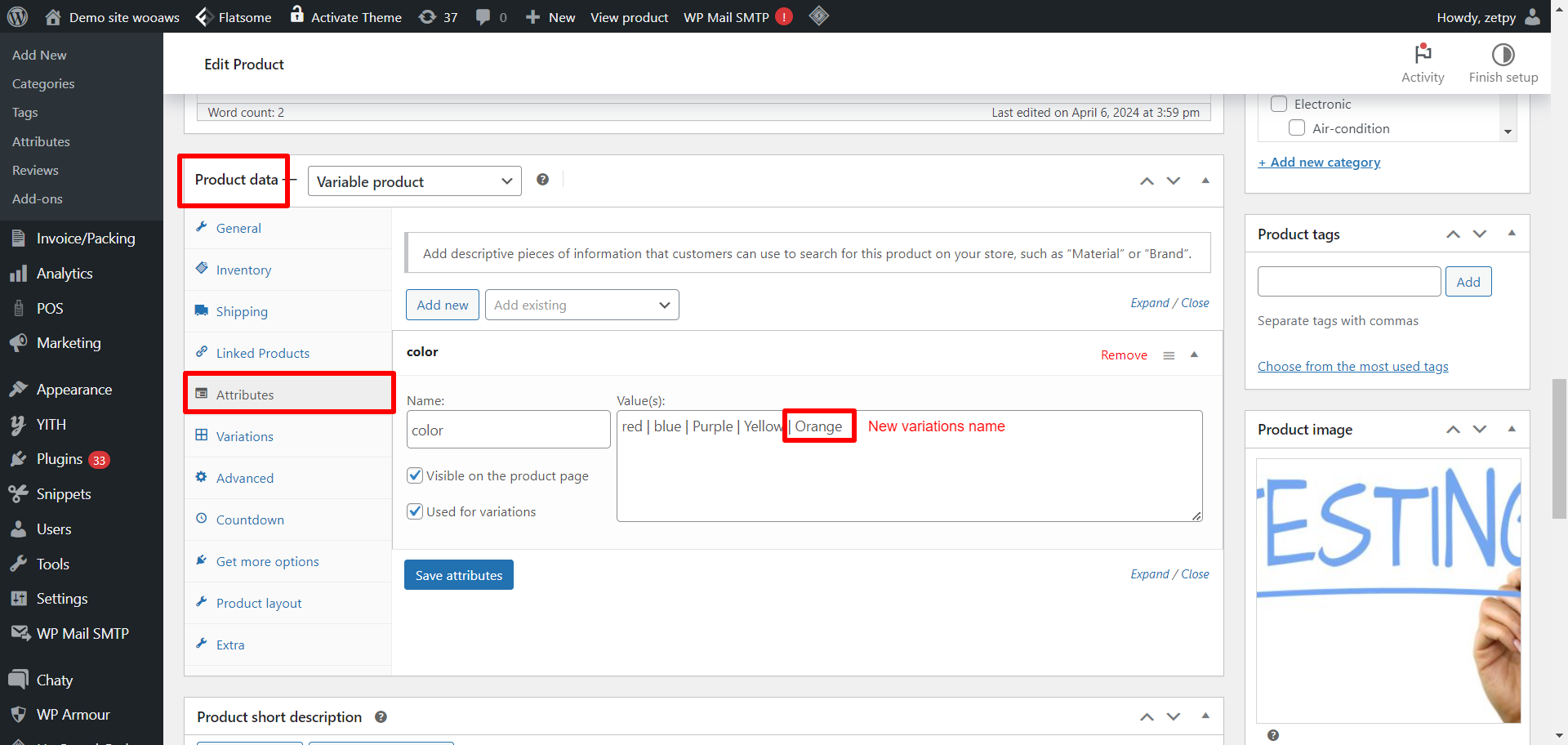Click the Marketing megaphone icon

click(x=19, y=343)
